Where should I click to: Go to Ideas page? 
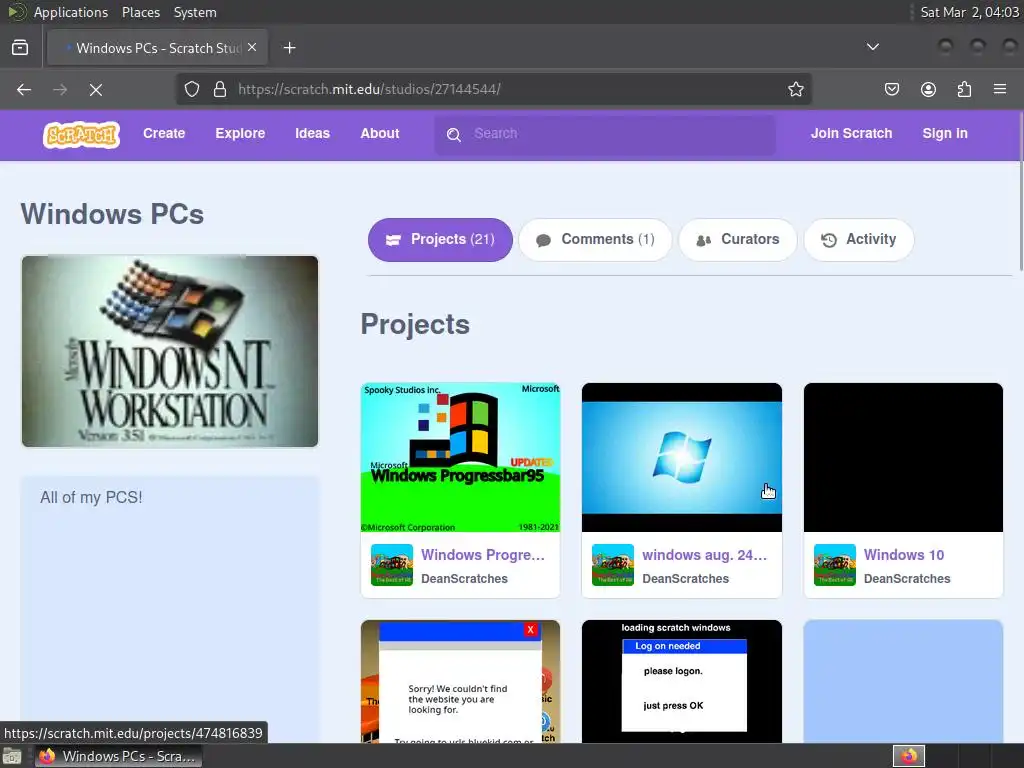point(312,133)
